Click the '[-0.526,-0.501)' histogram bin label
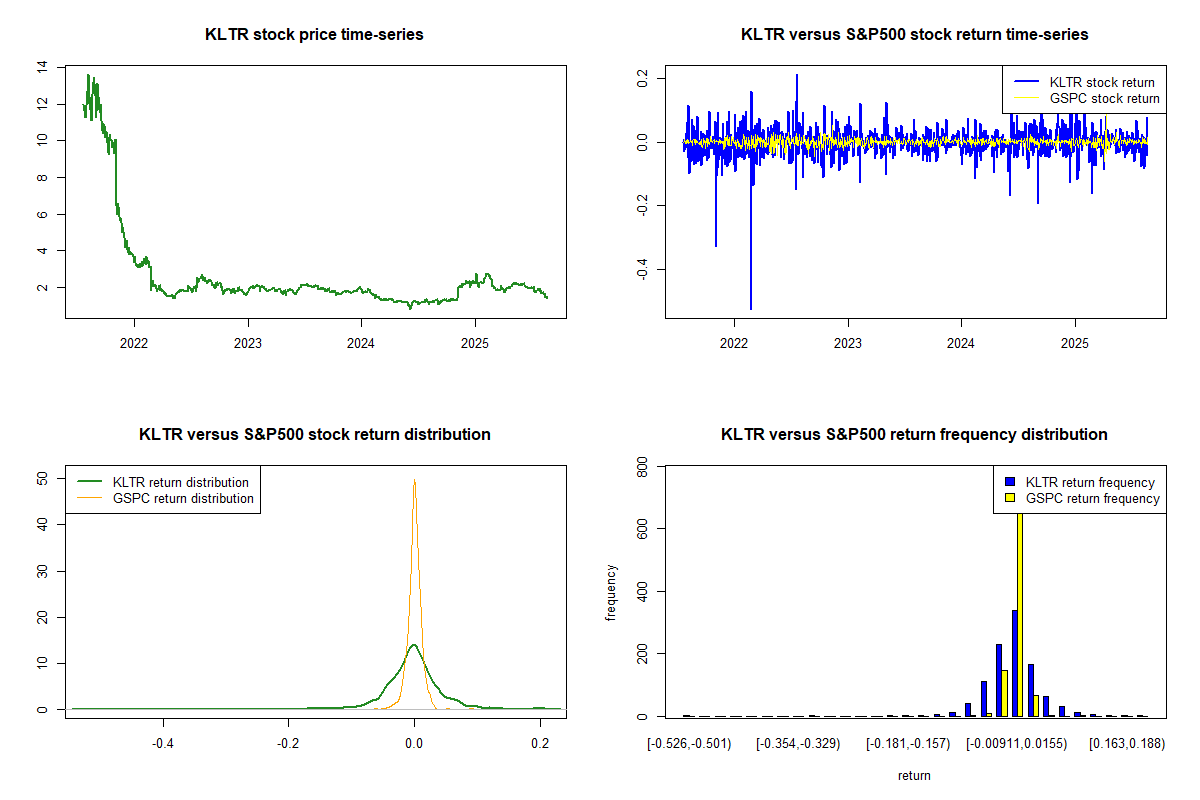 coord(689,744)
